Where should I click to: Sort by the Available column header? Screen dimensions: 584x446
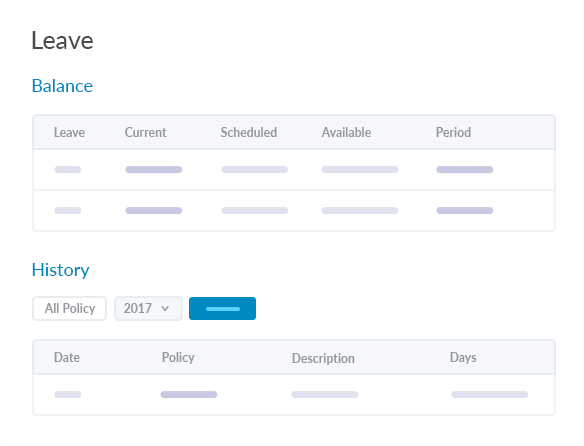pos(346,132)
